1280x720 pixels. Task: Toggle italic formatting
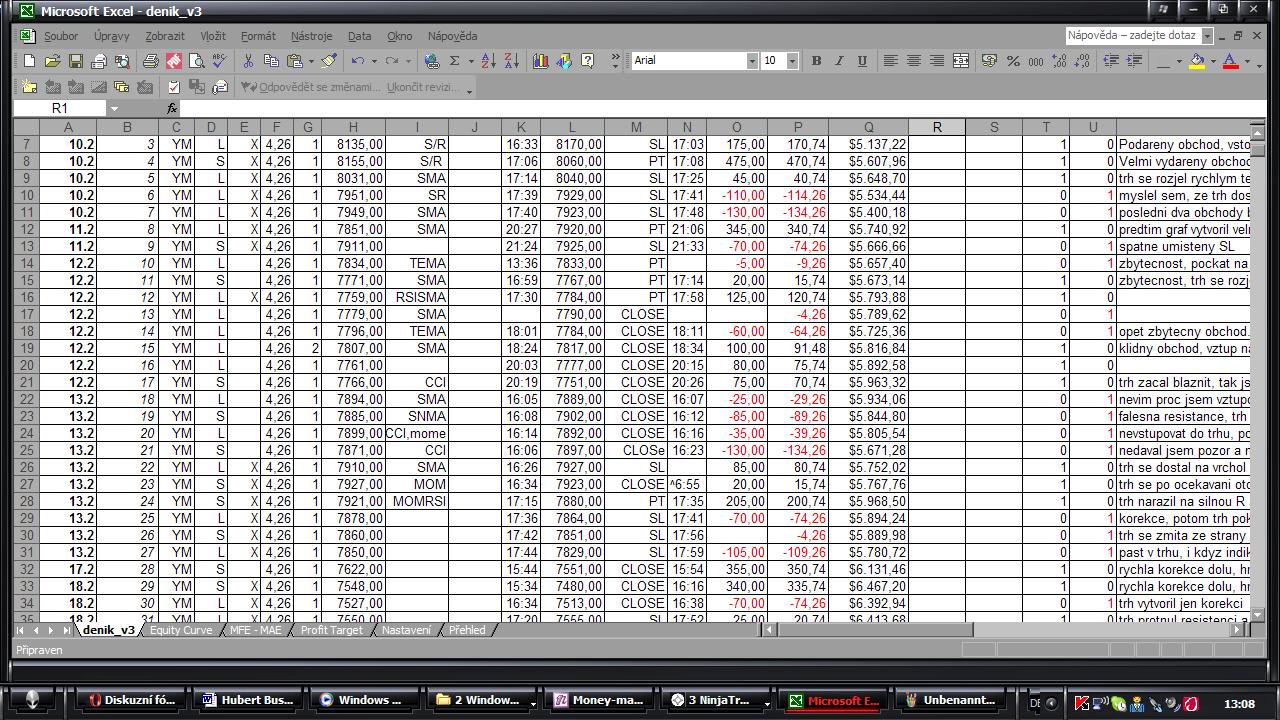coord(839,61)
